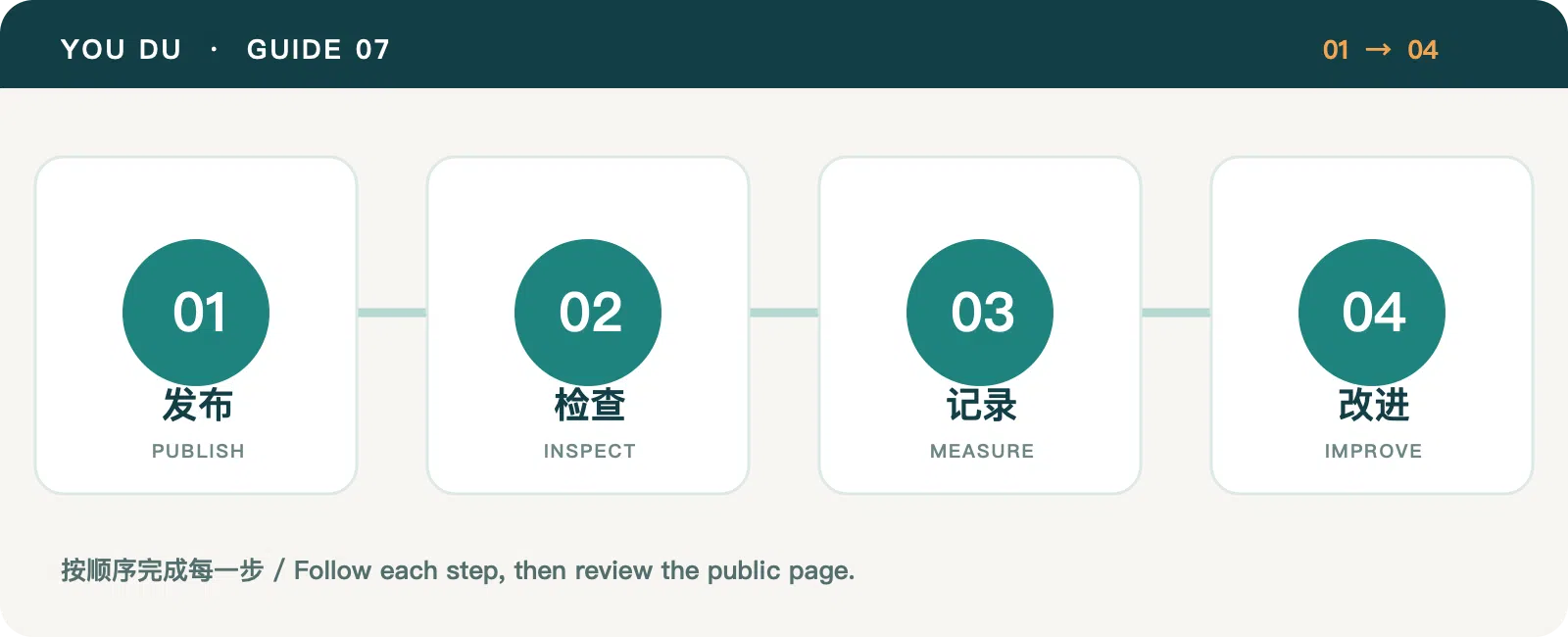Click the 01 step circle
This screenshot has height=637, width=1568.
[196, 313]
